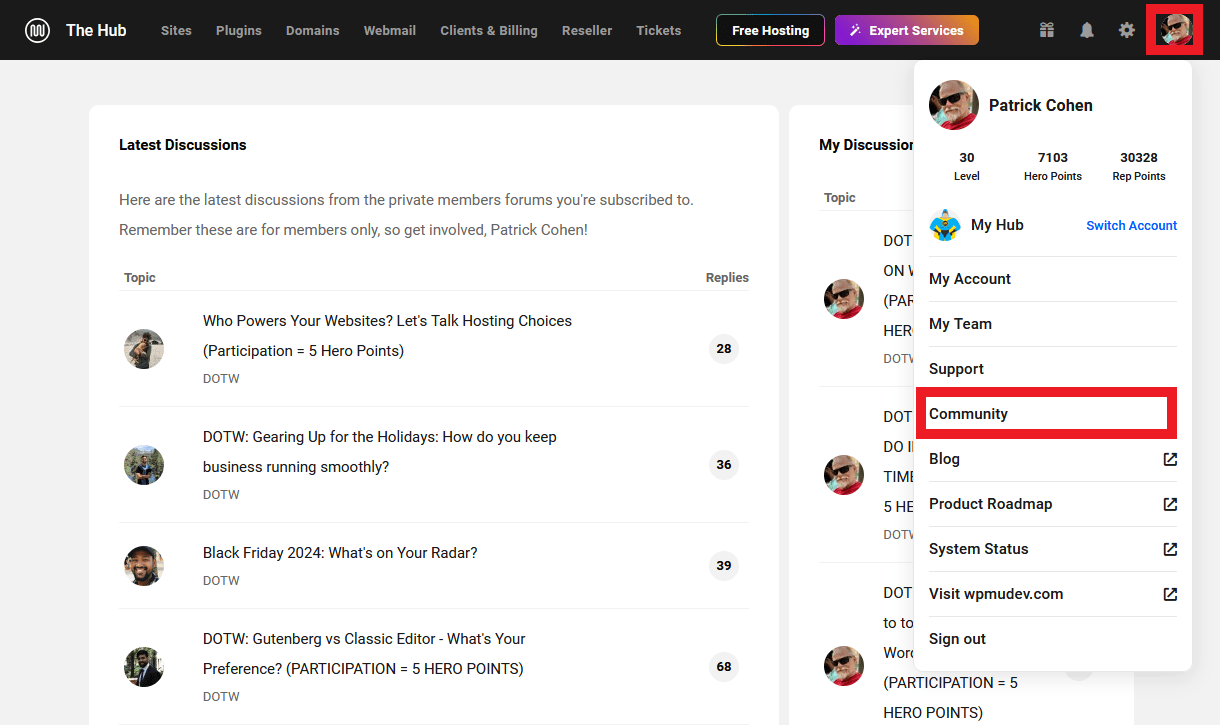
Task: Click the 36 replies badge
Action: coord(724,465)
